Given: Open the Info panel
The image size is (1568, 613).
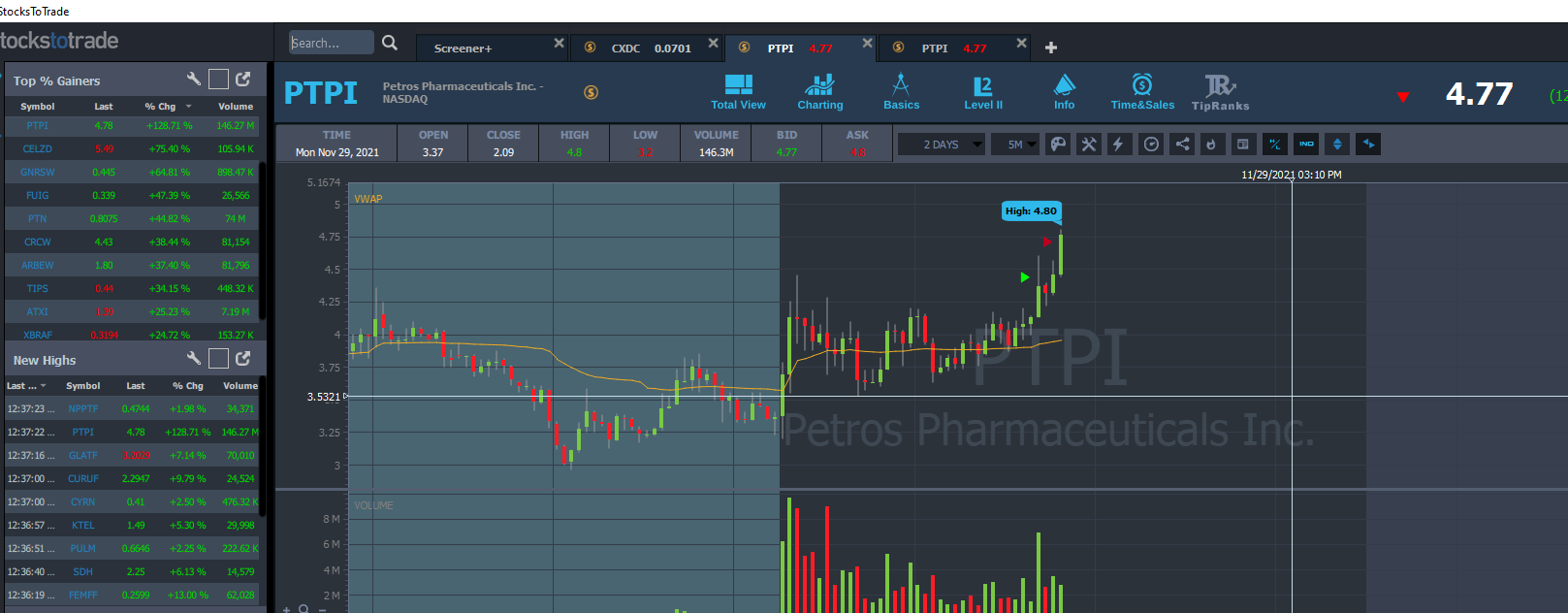Looking at the screenshot, I should coord(1064,92).
